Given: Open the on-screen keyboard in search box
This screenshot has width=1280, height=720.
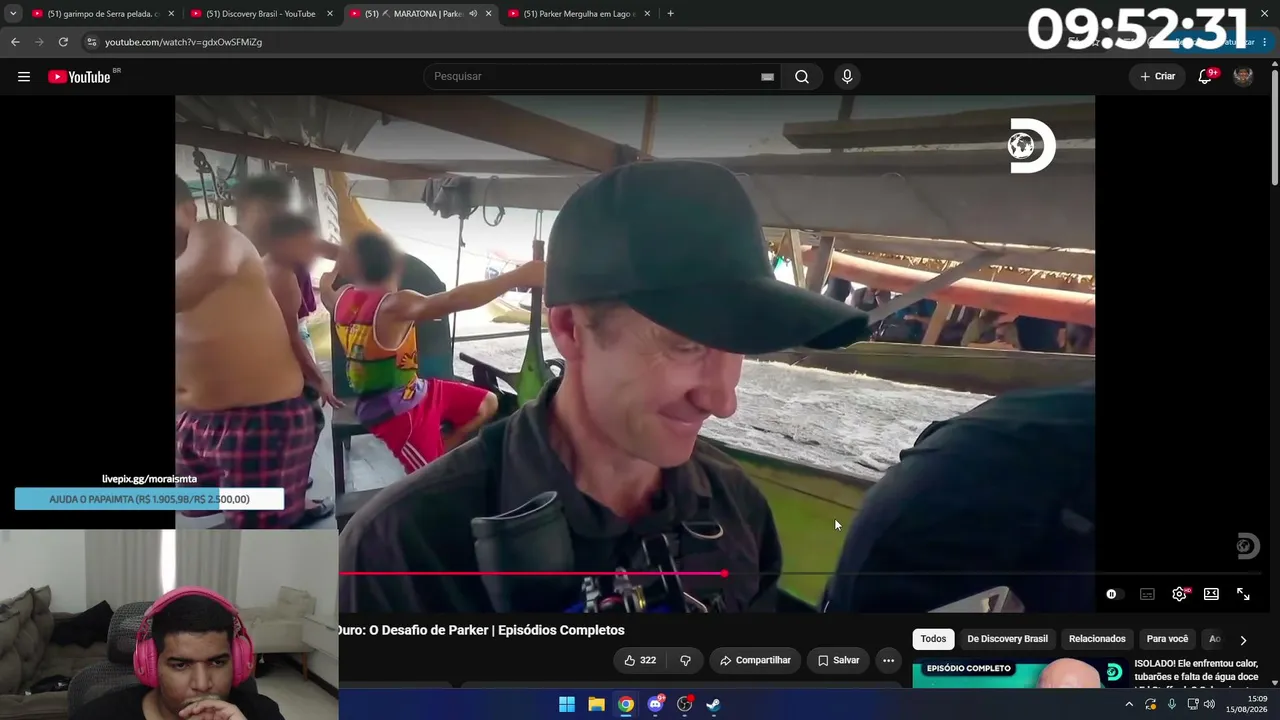Looking at the screenshot, I should point(767,77).
